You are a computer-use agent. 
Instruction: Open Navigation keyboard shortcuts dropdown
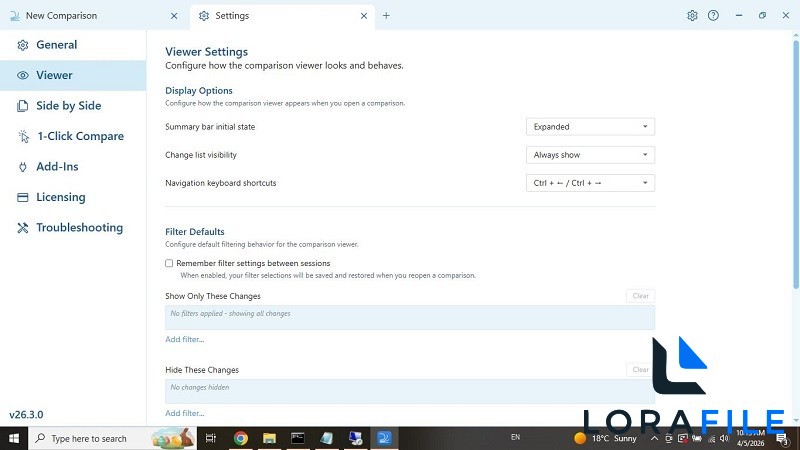click(x=590, y=183)
